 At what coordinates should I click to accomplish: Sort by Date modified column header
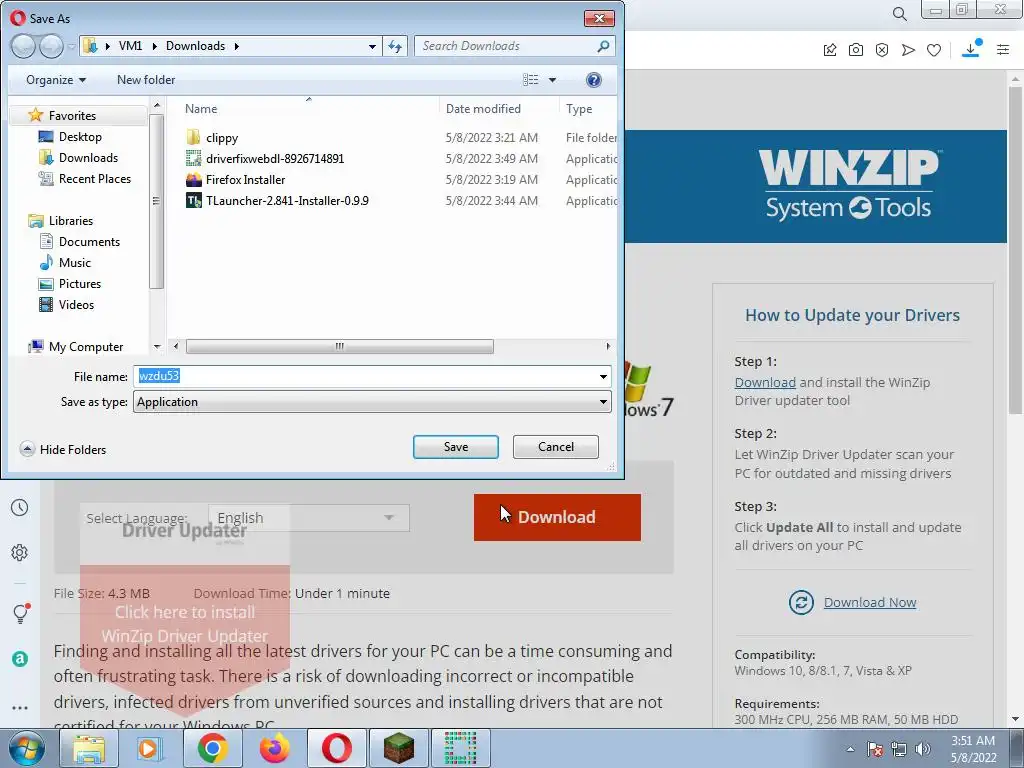(483, 108)
